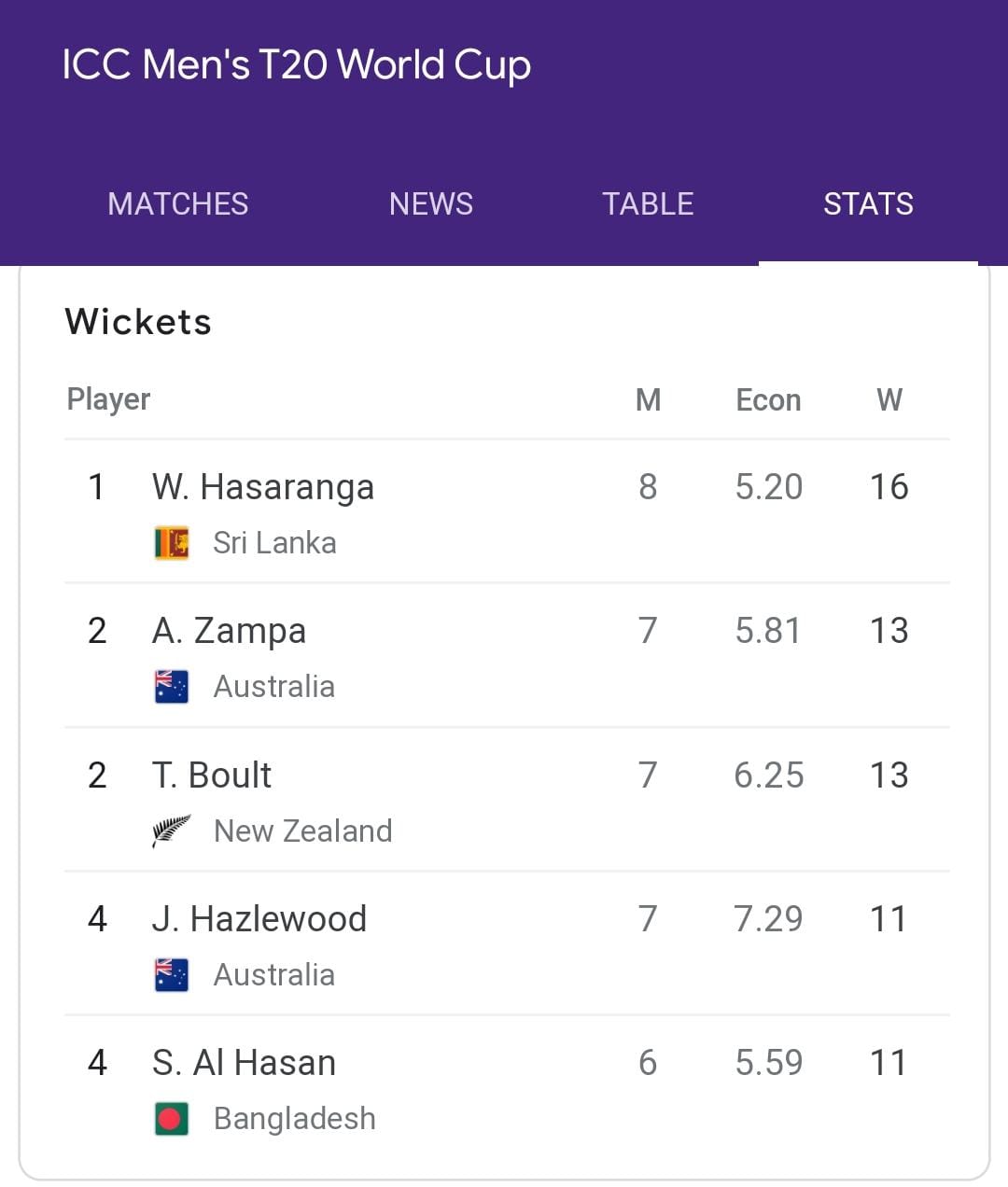Image resolution: width=1008 pixels, height=1187 pixels.
Task: Click the ICC Men's T20 World Cup title
Action: (297, 65)
